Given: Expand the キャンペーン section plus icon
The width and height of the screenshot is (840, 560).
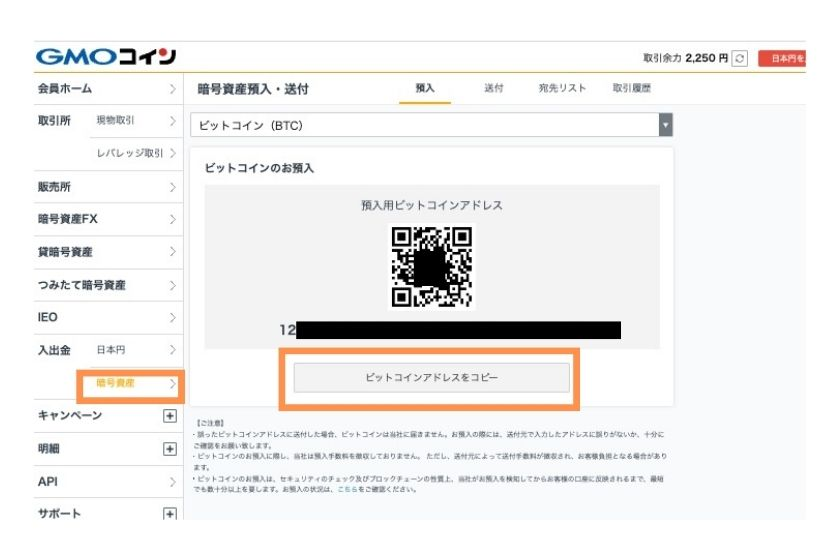Looking at the screenshot, I should 170,416.
